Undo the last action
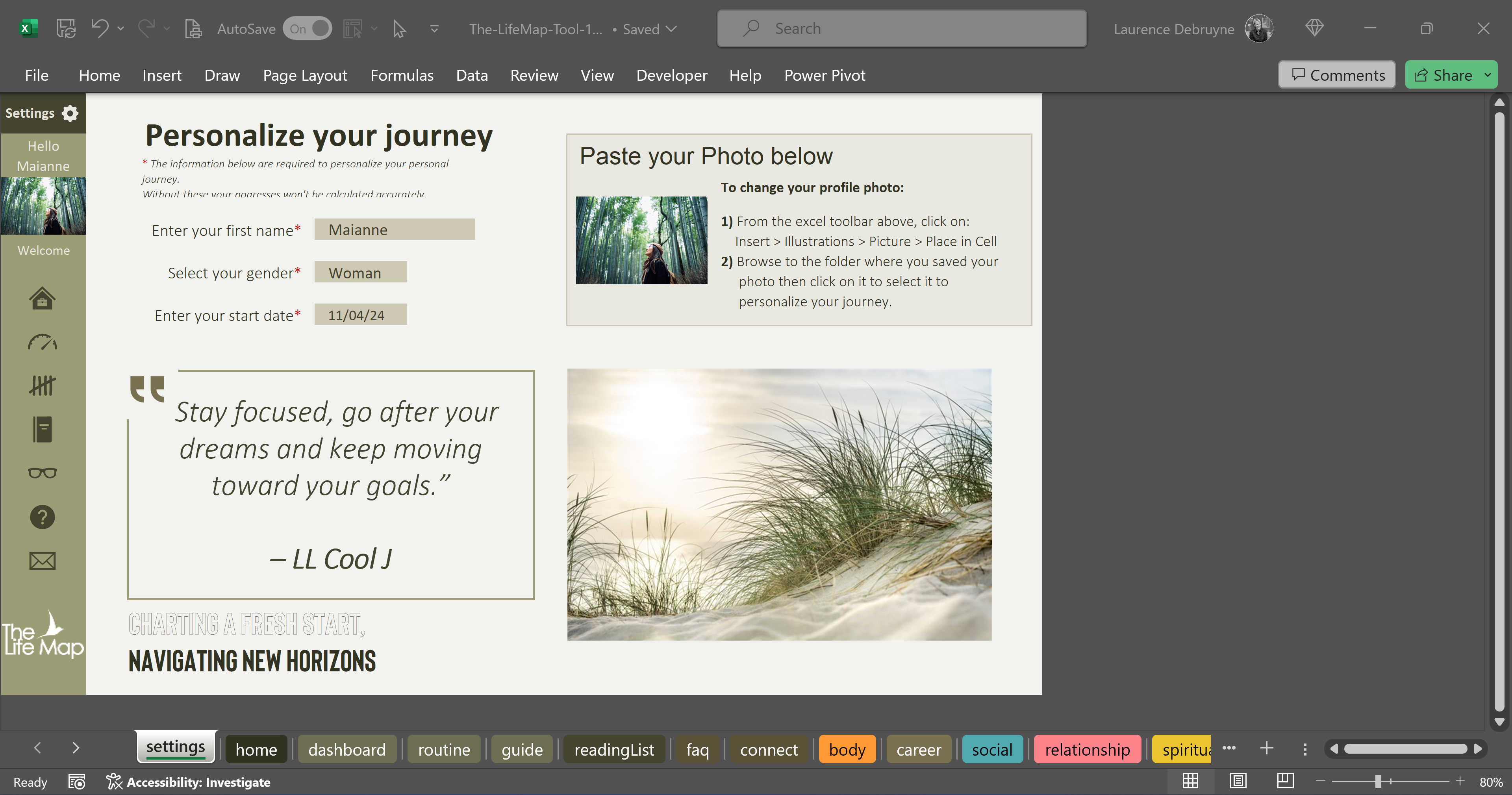The width and height of the screenshot is (1512, 795). [100, 28]
